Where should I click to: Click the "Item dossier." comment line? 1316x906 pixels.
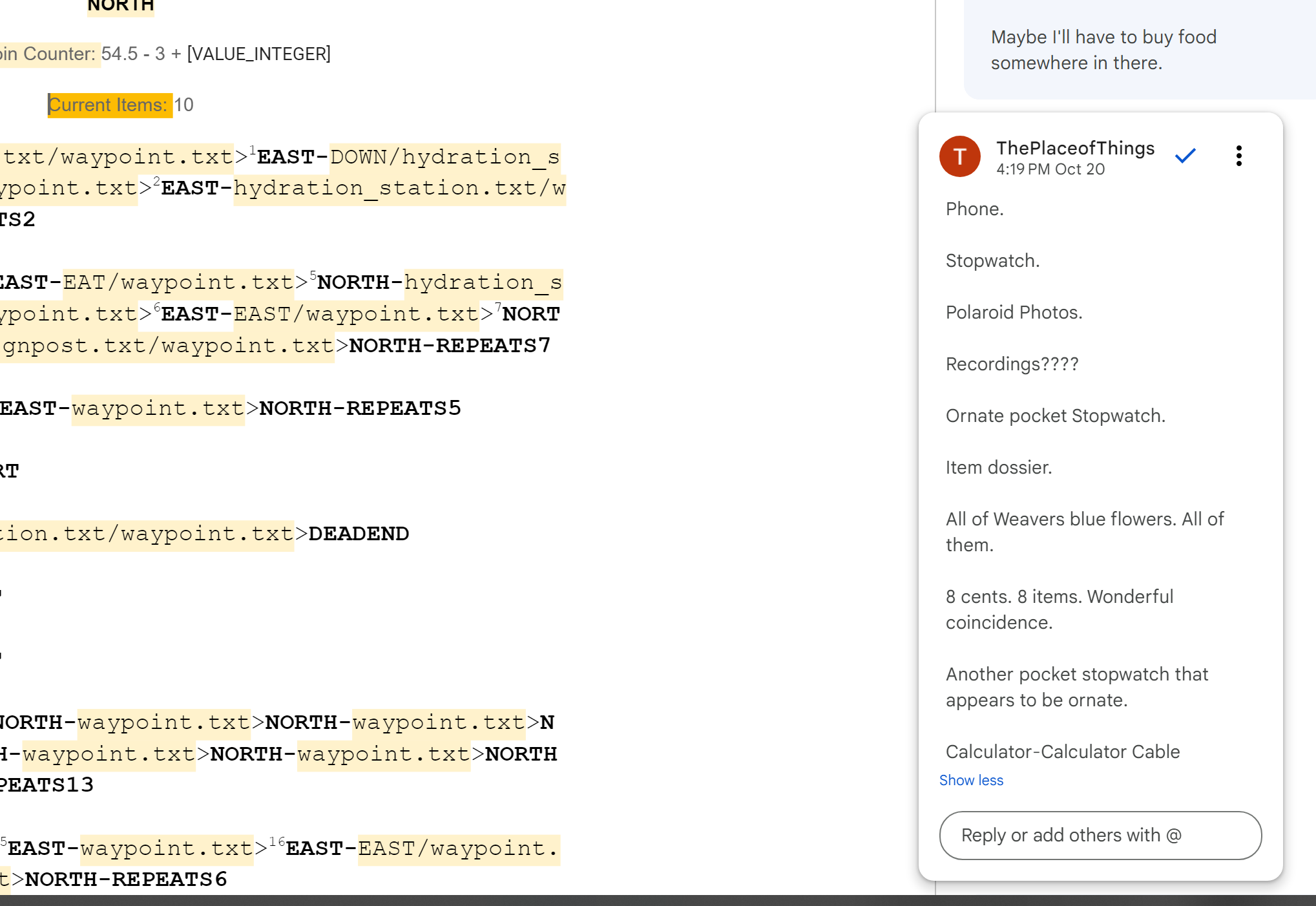pos(999,467)
